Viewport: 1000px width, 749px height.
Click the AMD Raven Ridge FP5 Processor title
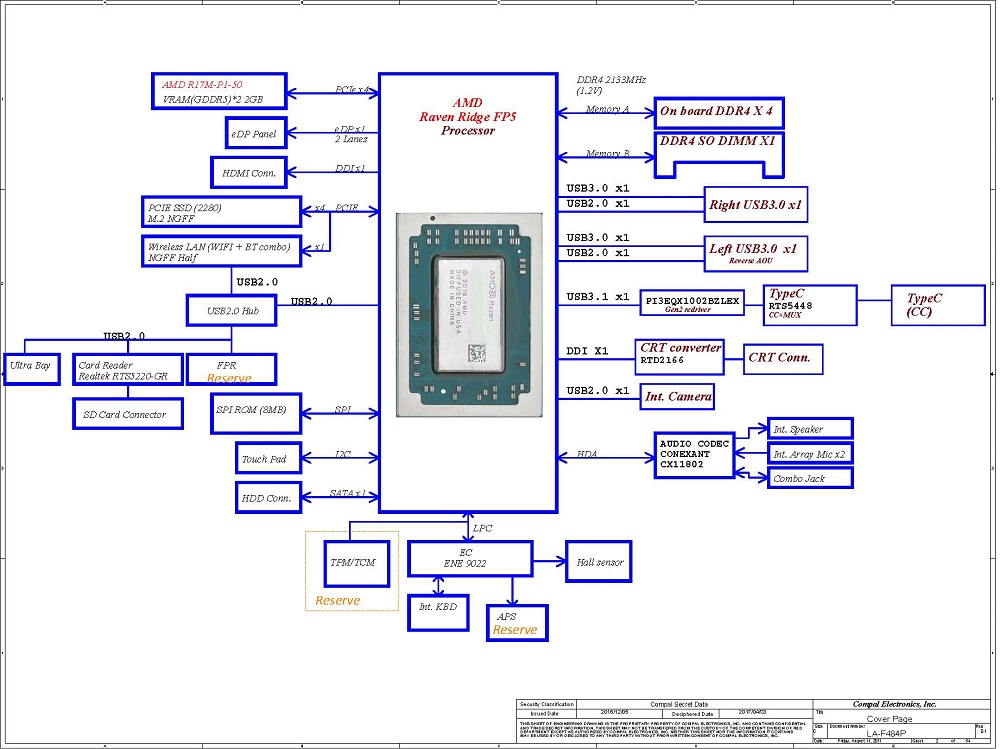467,117
